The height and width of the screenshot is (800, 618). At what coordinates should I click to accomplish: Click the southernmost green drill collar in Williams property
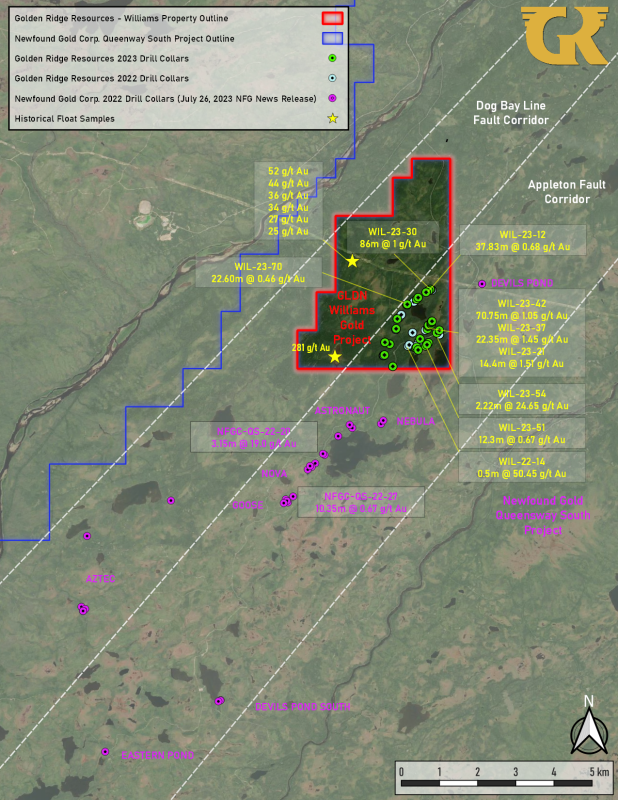pyautogui.click(x=392, y=366)
